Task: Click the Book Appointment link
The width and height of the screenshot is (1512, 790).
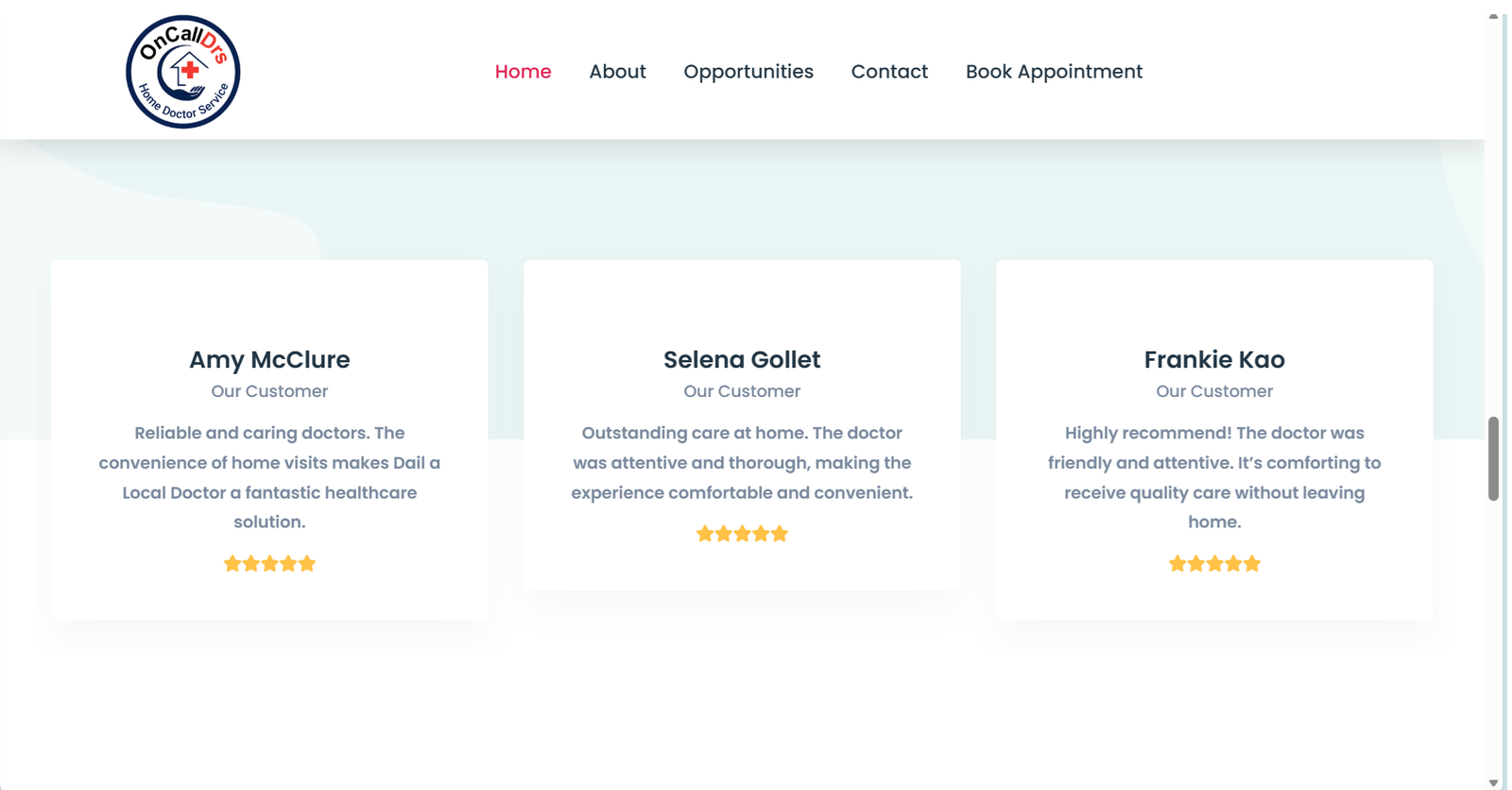Action: tap(1054, 72)
